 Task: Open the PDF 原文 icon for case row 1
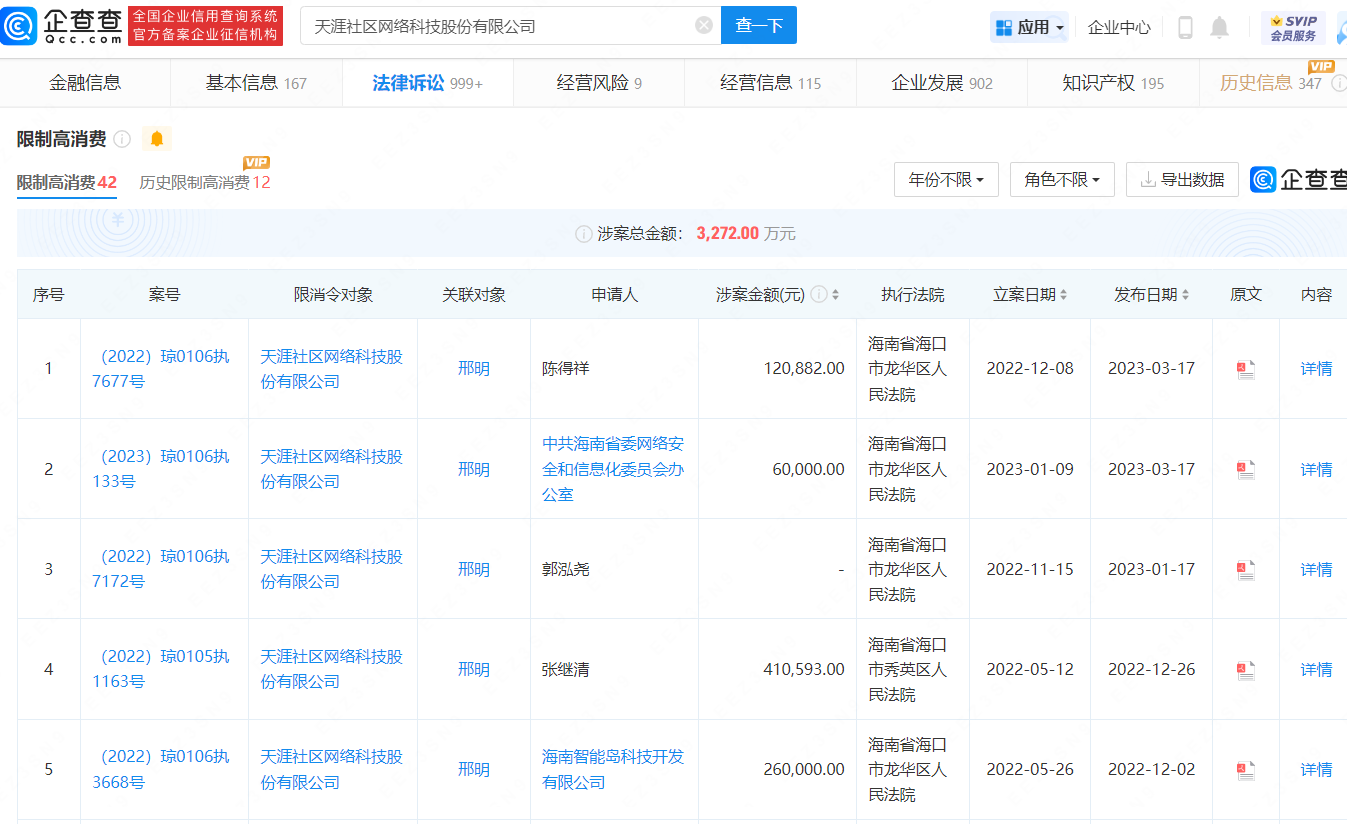coord(1245,368)
